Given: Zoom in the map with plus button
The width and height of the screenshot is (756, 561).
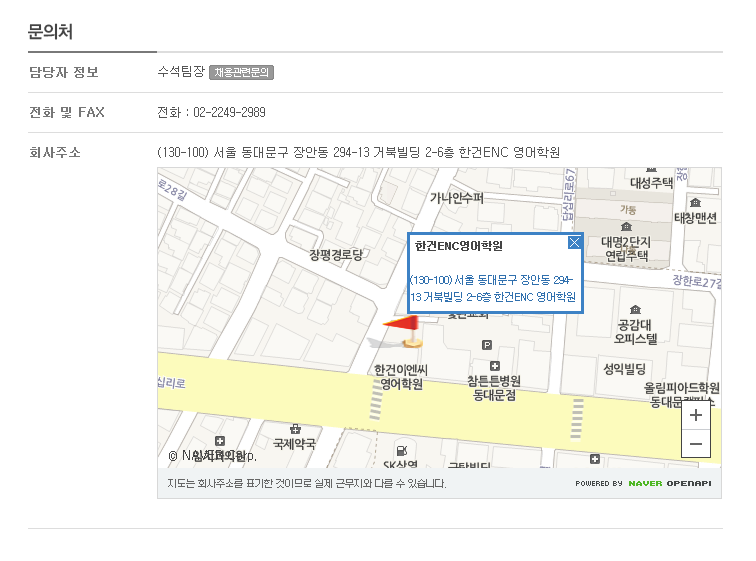Looking at the screenshot, I should pos(696,415).
